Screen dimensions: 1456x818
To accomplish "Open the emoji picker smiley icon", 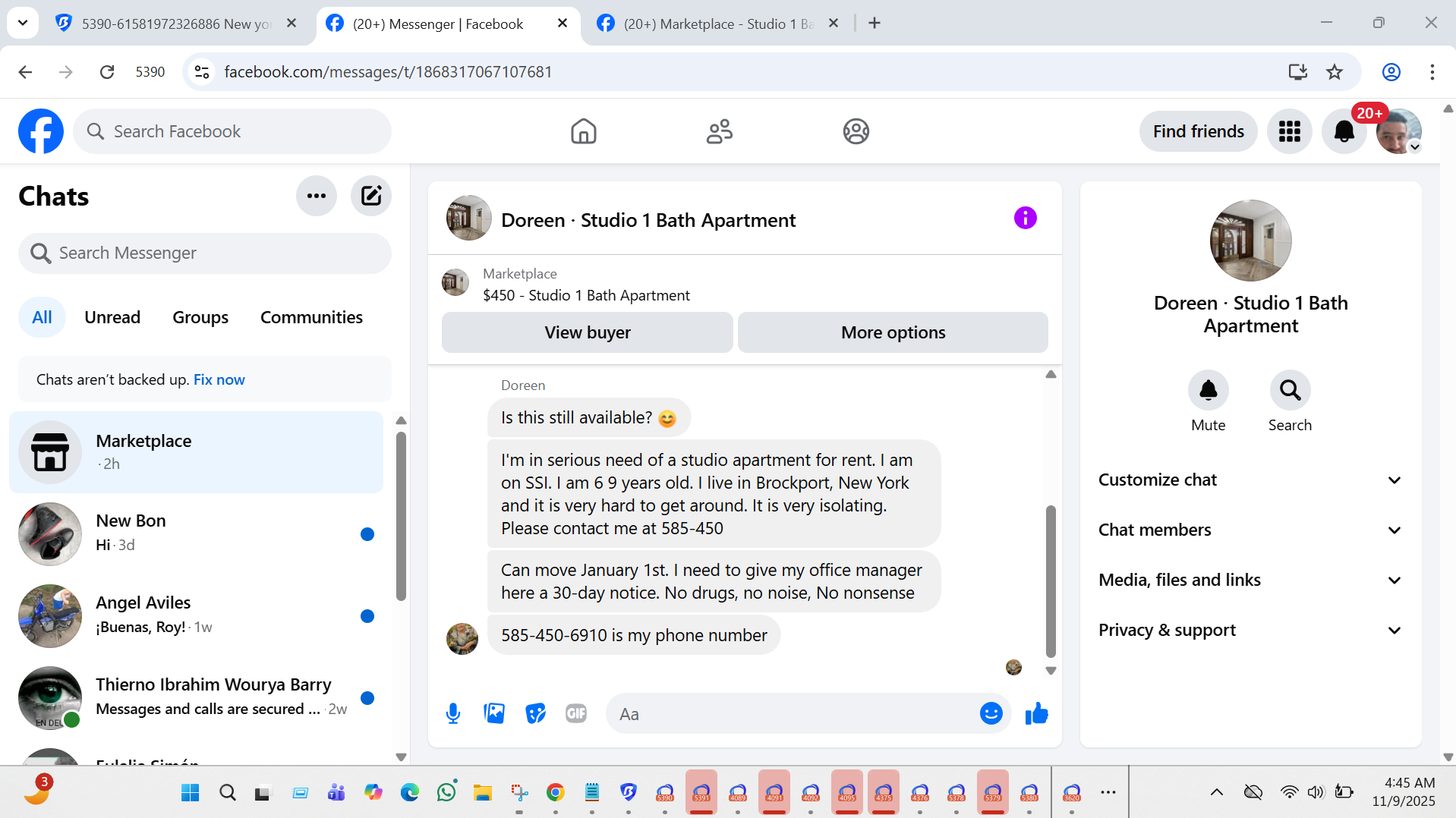I will (x=991, y=713).
